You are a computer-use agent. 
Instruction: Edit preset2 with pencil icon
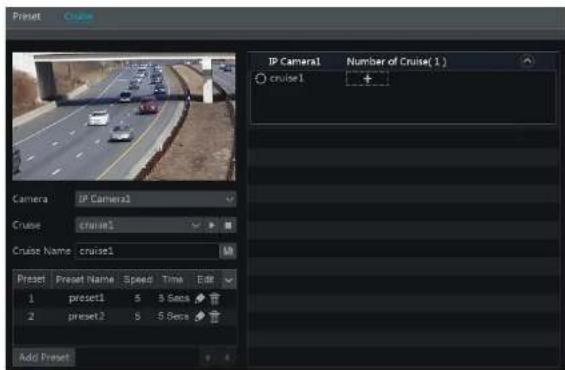200,317
